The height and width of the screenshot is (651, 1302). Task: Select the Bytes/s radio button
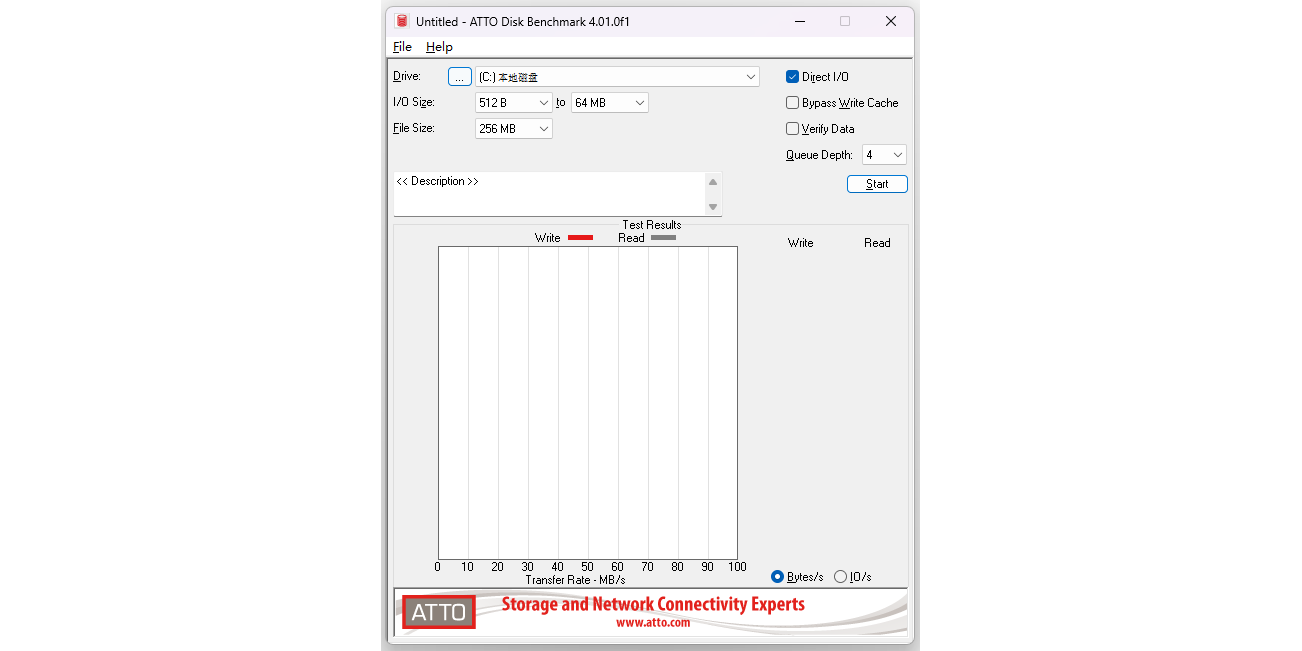coord(777,577)
